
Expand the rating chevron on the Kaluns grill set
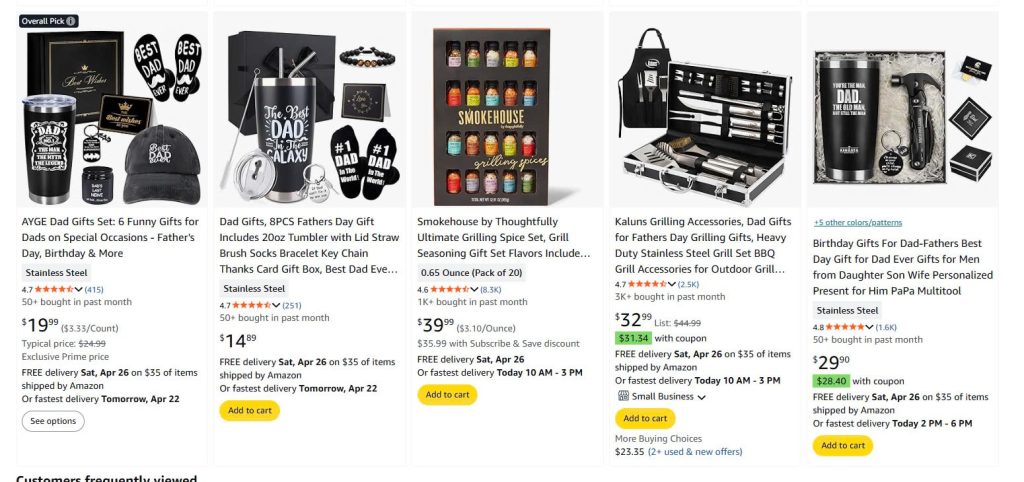672,284
